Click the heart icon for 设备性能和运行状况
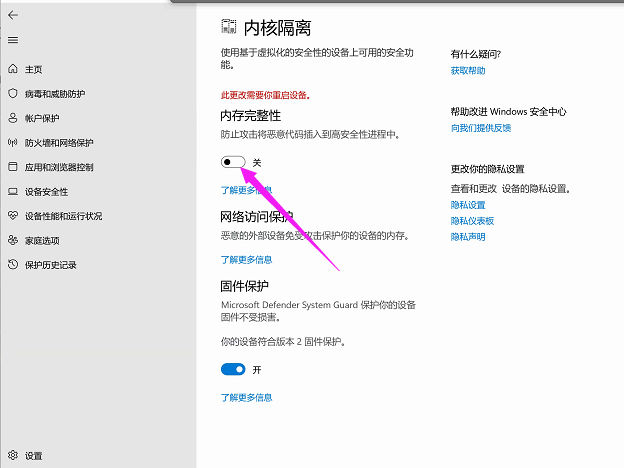Screen dimensions: 624x468 [13, 216]
